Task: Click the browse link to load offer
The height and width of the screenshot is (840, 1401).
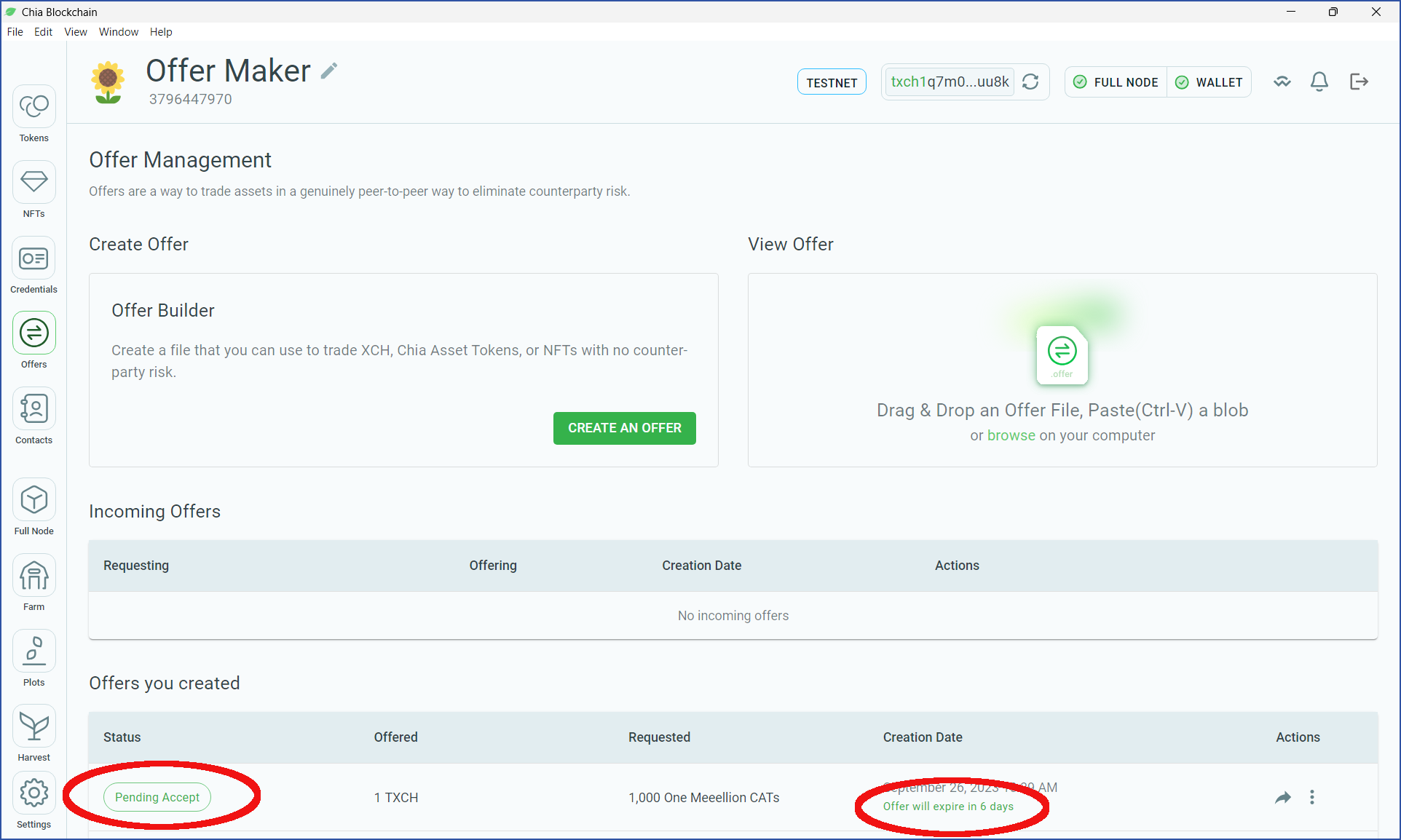Action: [x=1011, y=435]
